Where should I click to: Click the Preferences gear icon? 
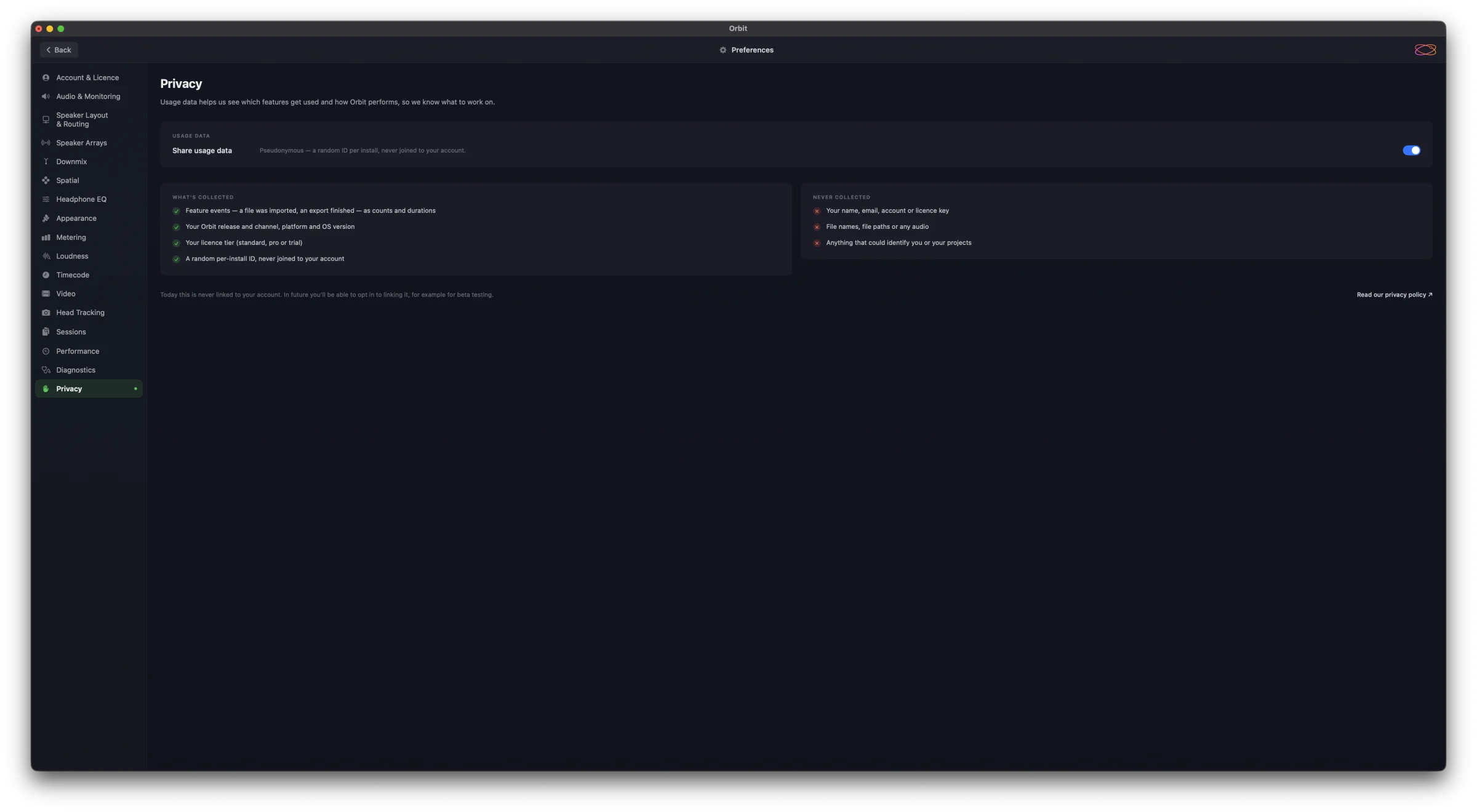[723, 50]
